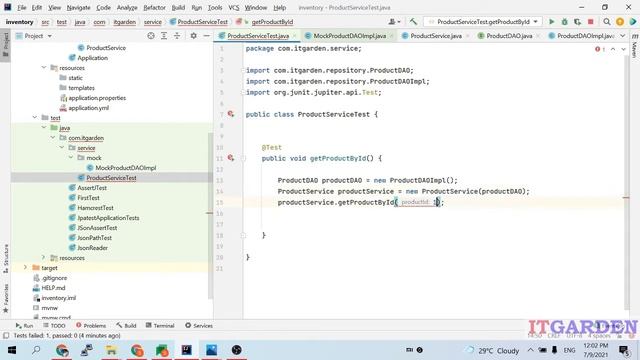Open the Problems tool window

pyautogui.click(x=91, y=326)
